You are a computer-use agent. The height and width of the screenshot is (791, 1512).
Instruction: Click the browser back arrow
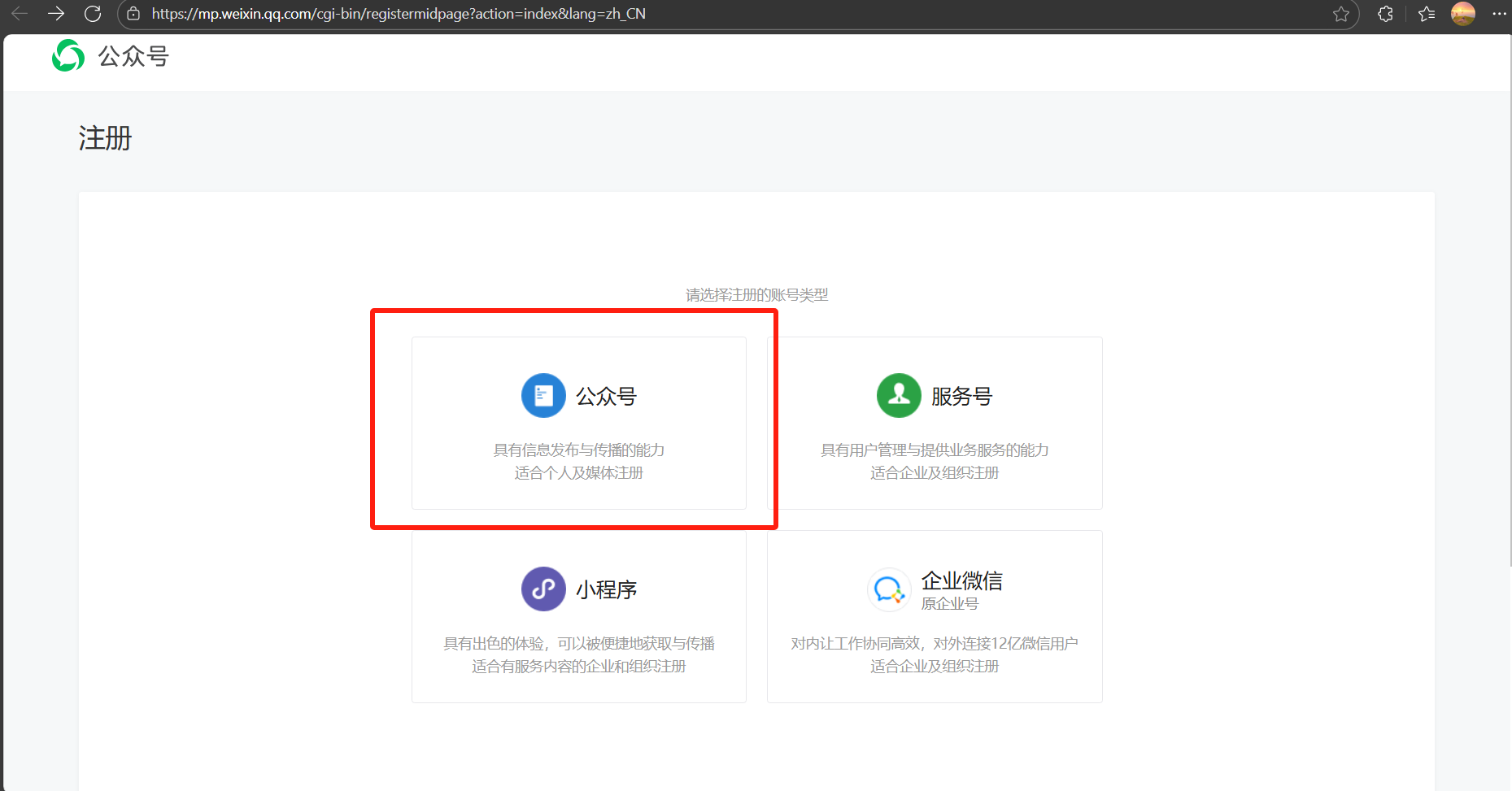tap(20, 14)
